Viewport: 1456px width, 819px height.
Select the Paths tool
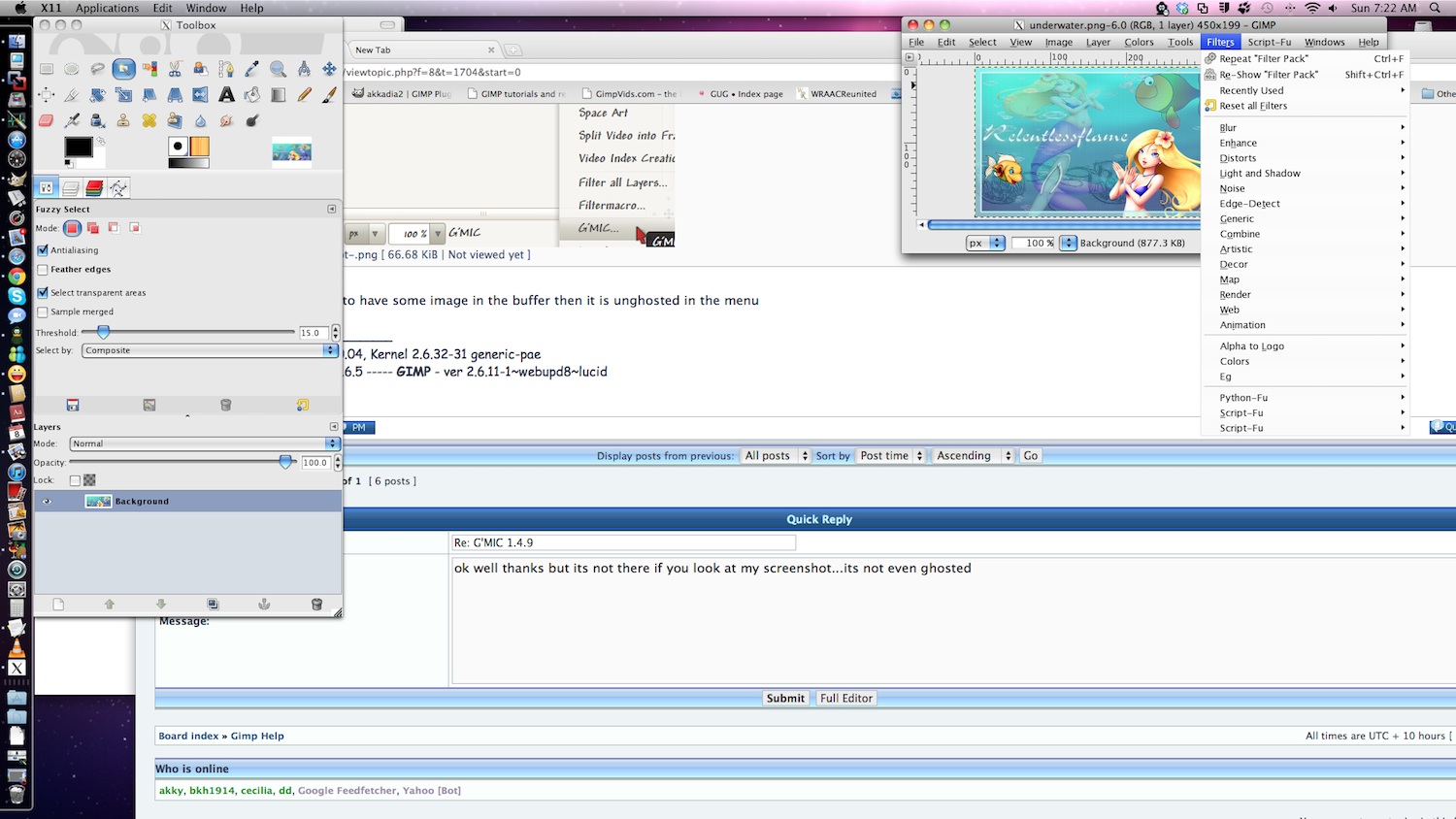pyautogui.click(x=226, y=69)
